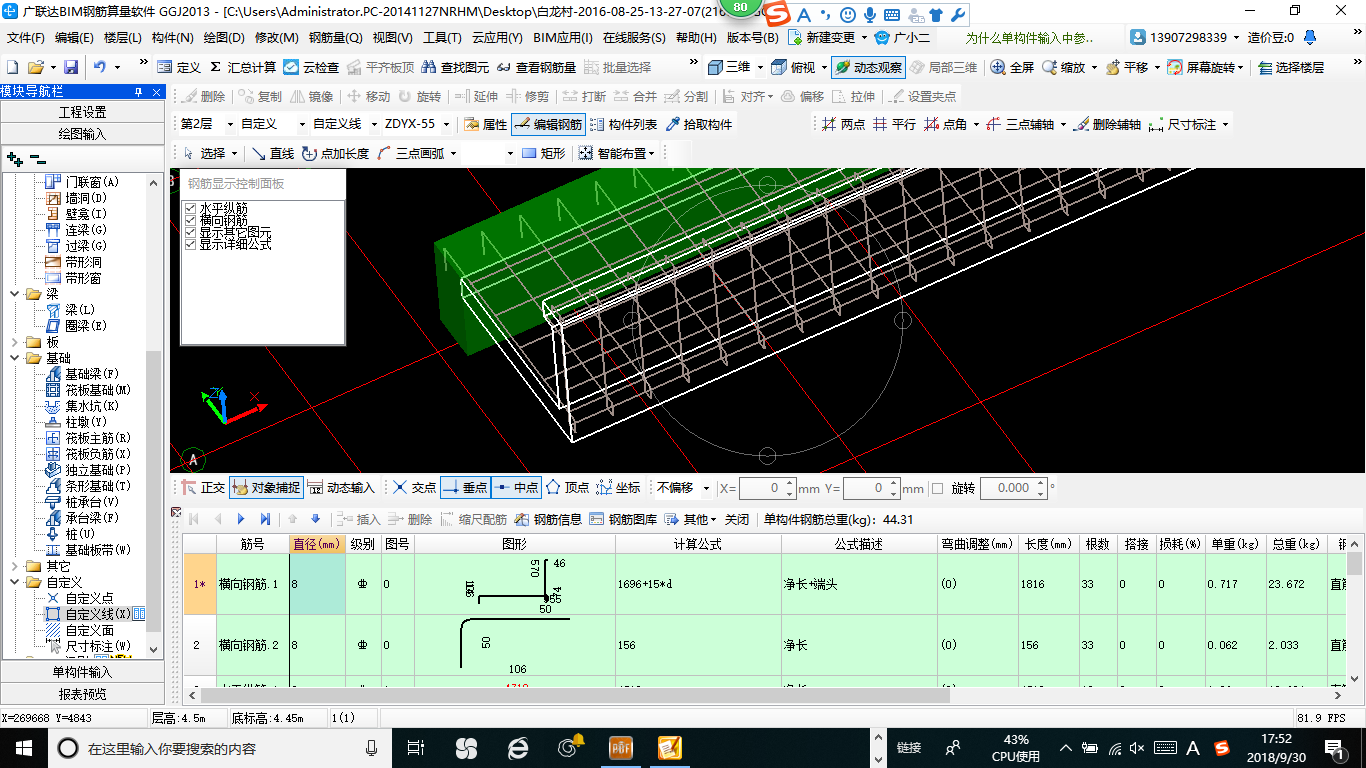Uncheck the 水平纵筋 checkbox
The height and width of the screenshot is (768, 1366).
(x=191, y=208)
